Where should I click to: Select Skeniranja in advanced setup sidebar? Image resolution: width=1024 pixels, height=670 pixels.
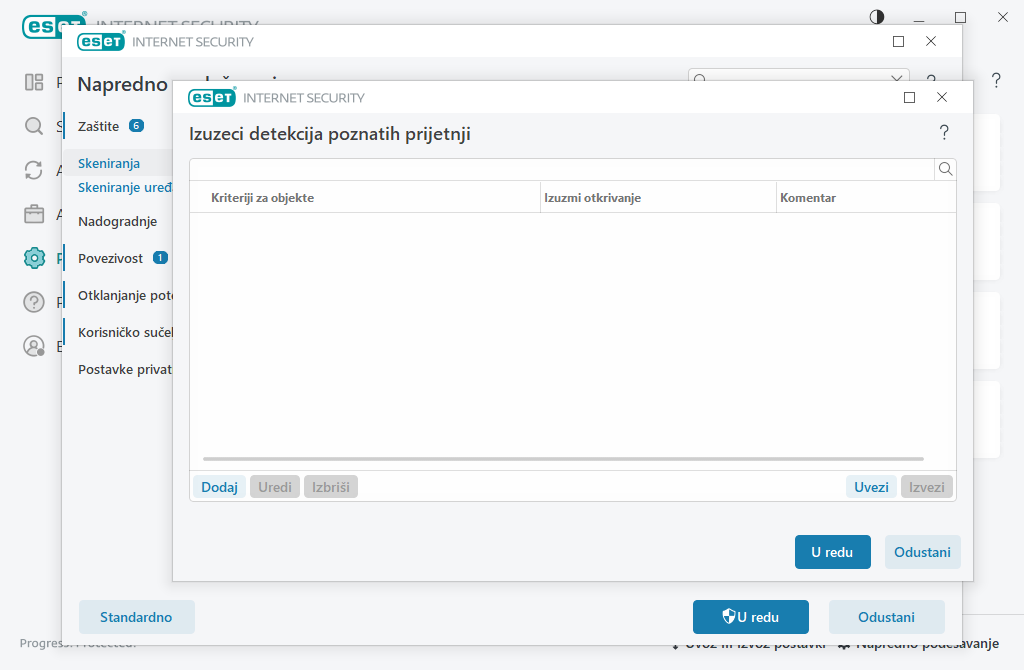(x=109, y=163)
